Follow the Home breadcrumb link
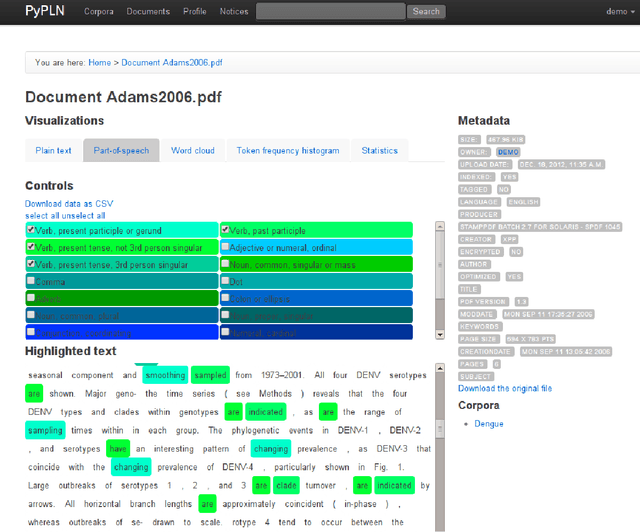Screen dimensions: 640x532 click(99, 62)
